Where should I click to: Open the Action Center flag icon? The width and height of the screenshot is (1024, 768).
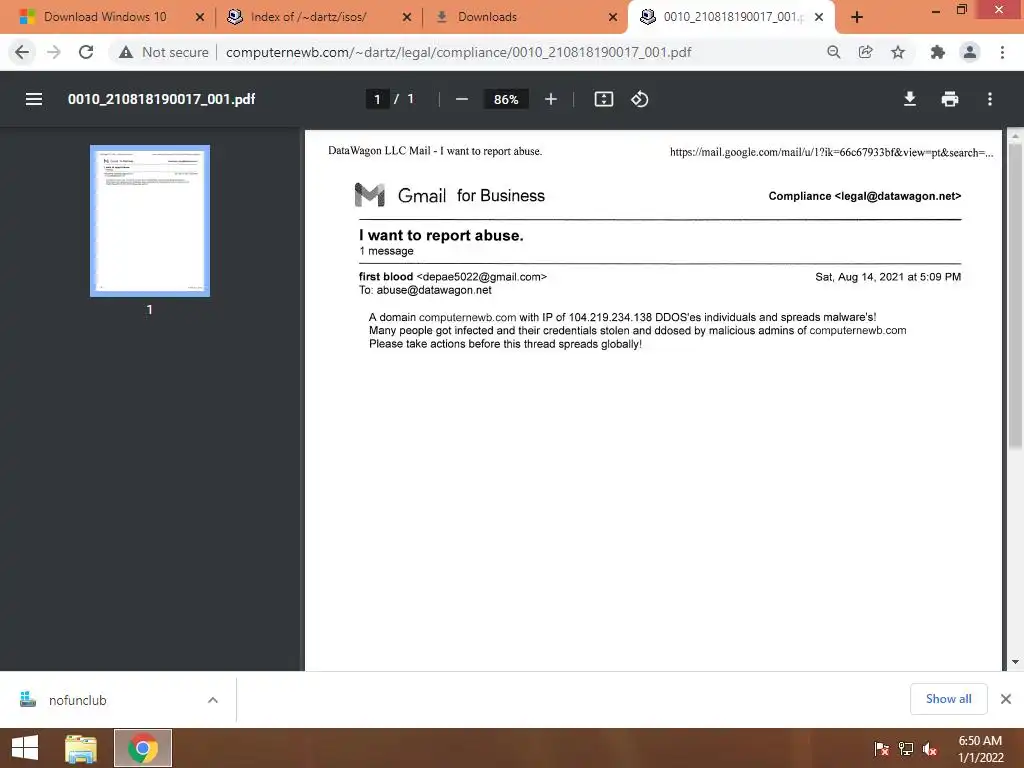coord(882,749)
